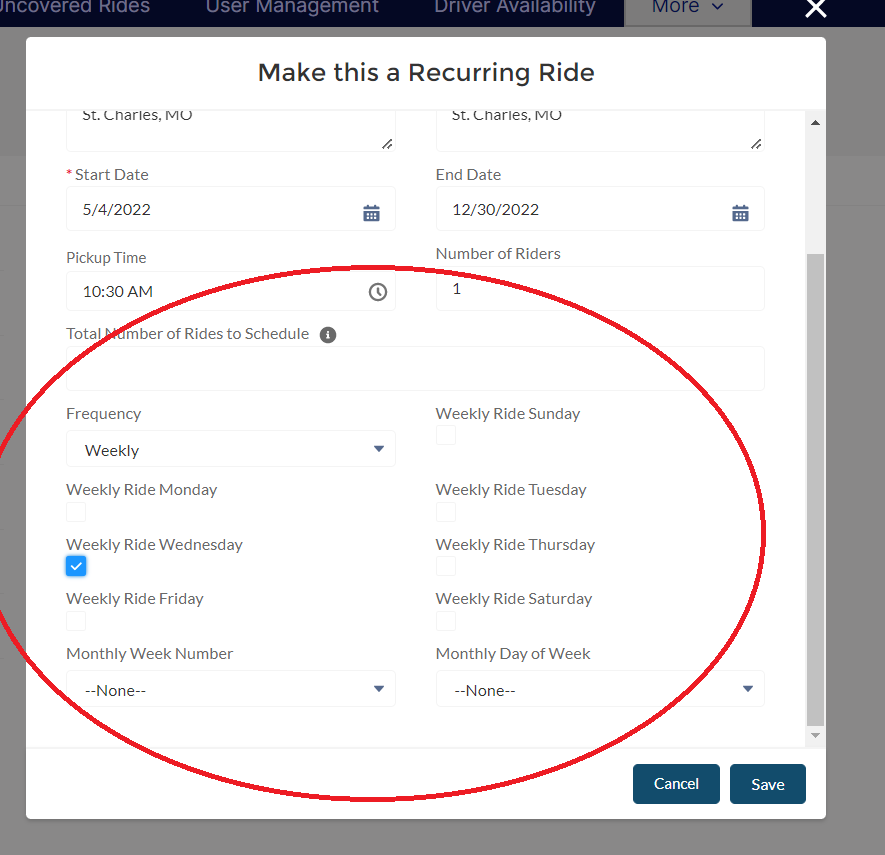Uncheck the Weekly Ride Wednesday checkbox
Image resolution: width=885 pixels, height=855 pixels.
pyautogui.click(x=76, y=566)
